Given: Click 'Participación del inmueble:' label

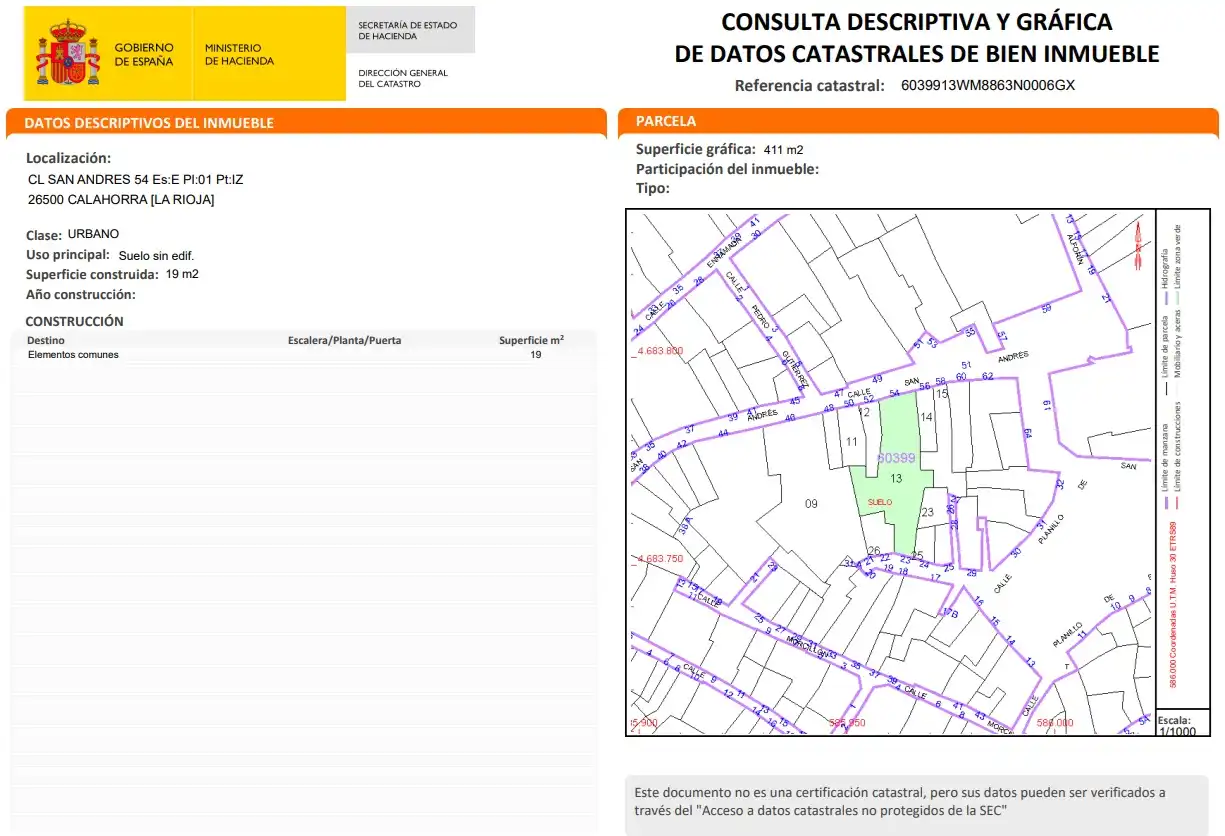Looking at the screenshot, I should point(727,168).
